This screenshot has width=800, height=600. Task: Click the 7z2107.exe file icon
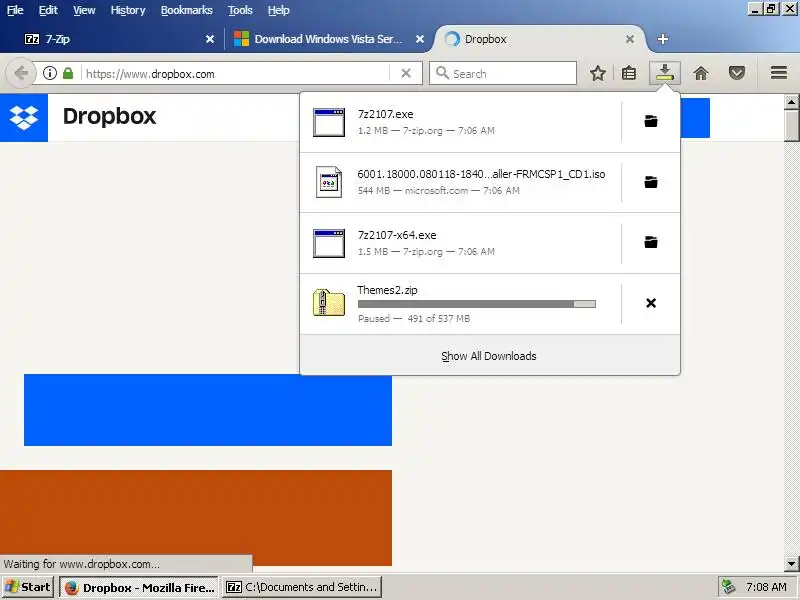[x=329, y=122]
